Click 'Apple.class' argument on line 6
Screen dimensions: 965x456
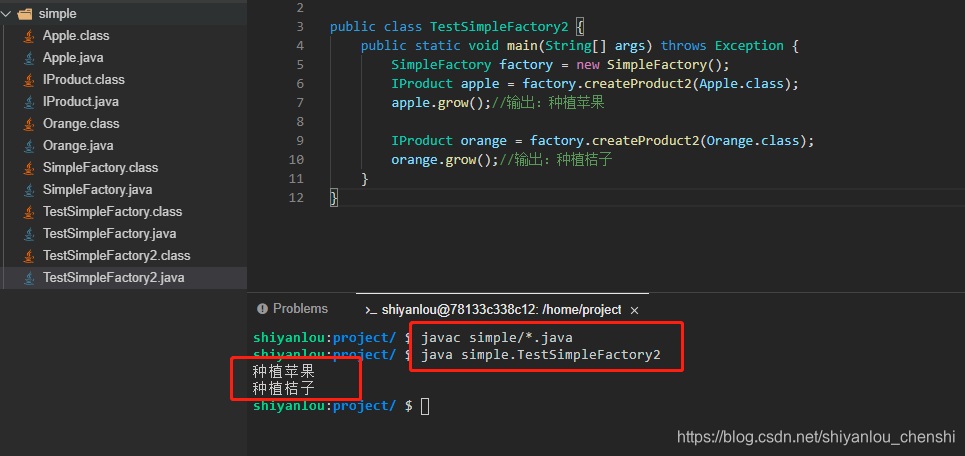click(740, 84)
